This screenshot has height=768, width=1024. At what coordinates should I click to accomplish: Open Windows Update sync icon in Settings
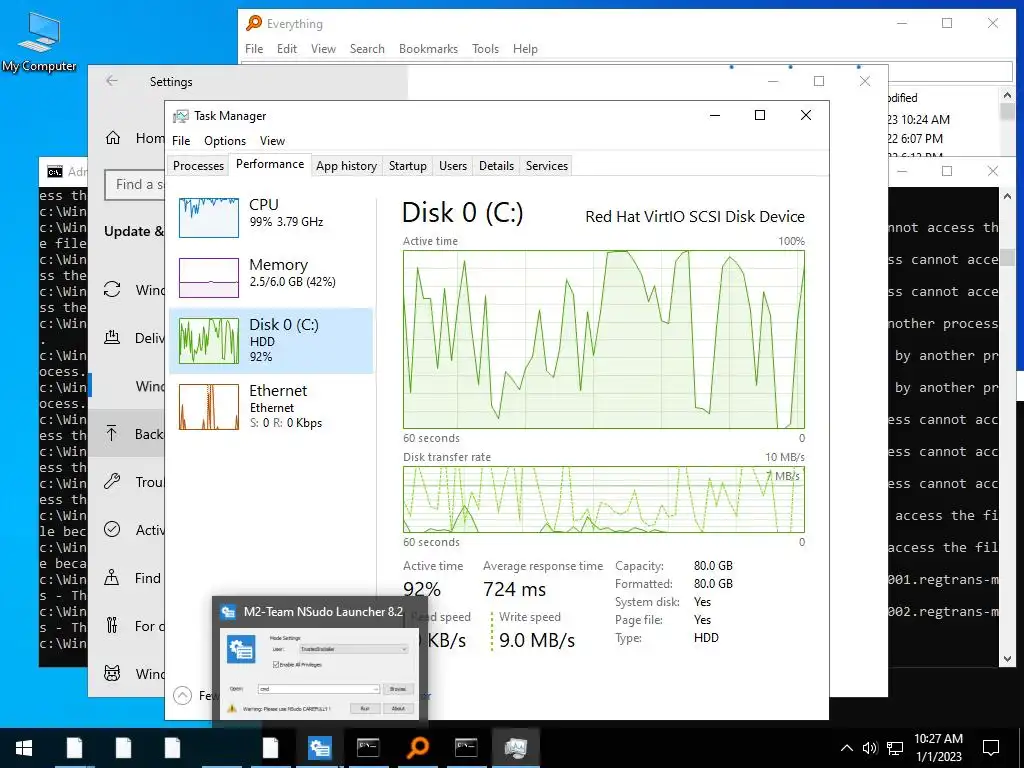click(112, 289)
